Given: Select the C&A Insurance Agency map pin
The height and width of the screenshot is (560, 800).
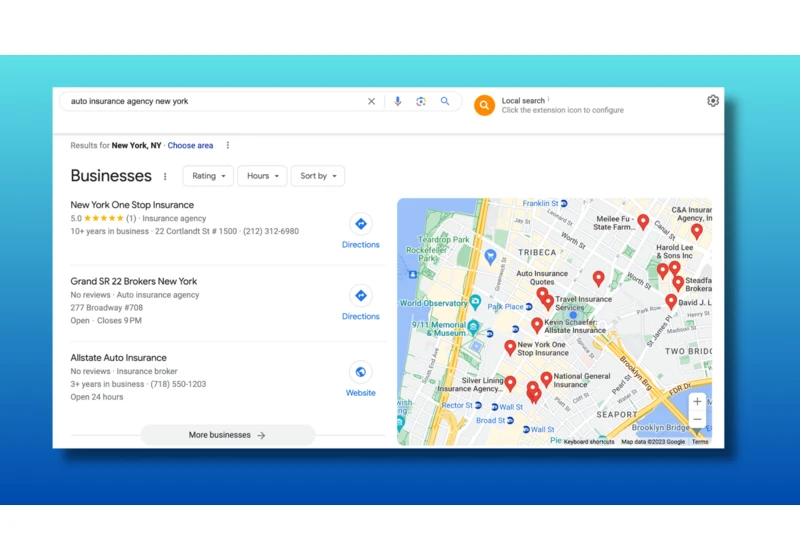Looking at the screenshot, I should pos(696,231).
